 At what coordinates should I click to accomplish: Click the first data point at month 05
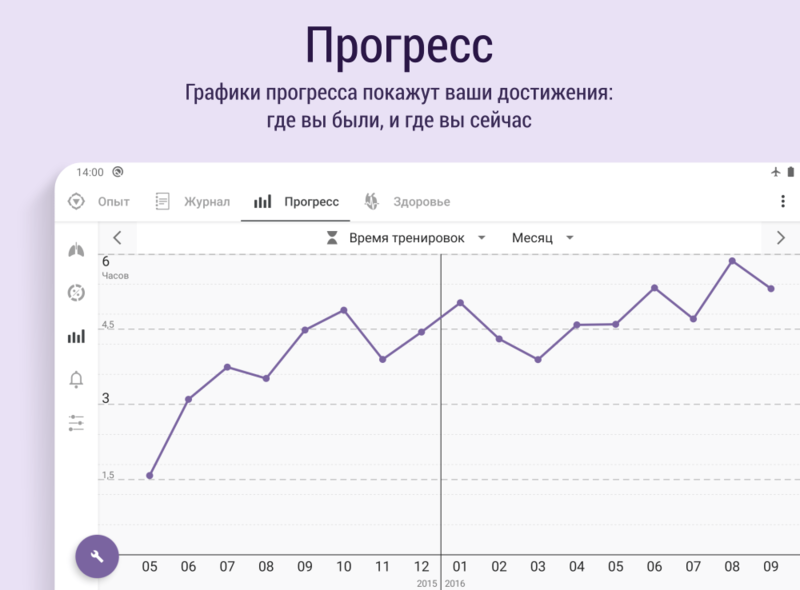[x=150, y=476]
